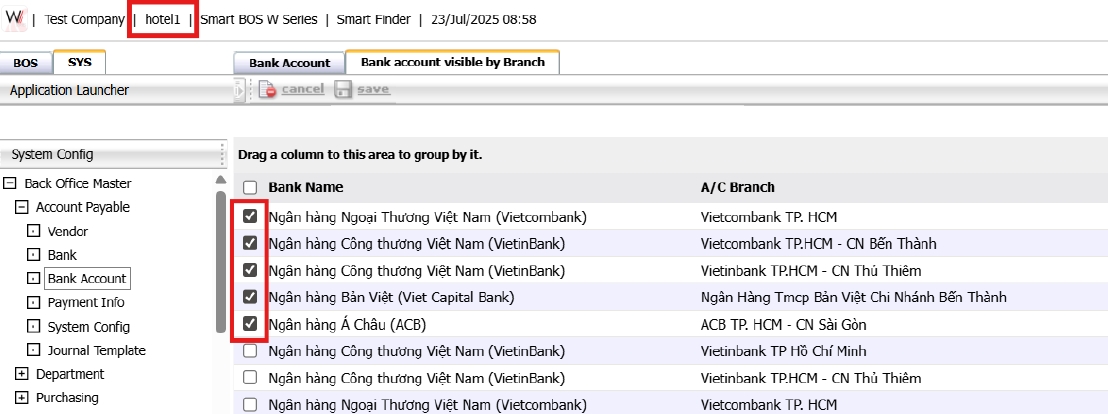This screenshot has height=414, width=1108.
Task: Click the Vendor tree node icon
Action: [34, 231]
